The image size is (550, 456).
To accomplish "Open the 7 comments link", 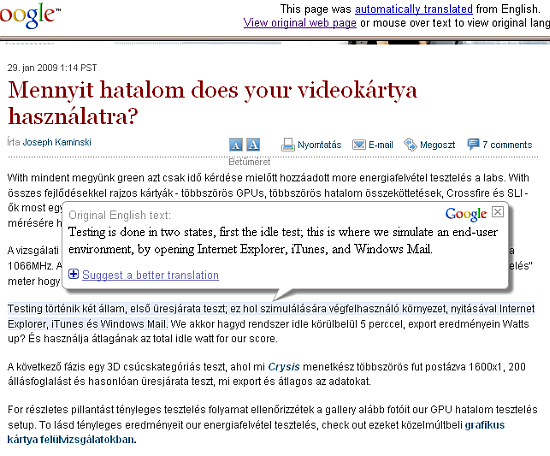I will [x=507, y=145].
